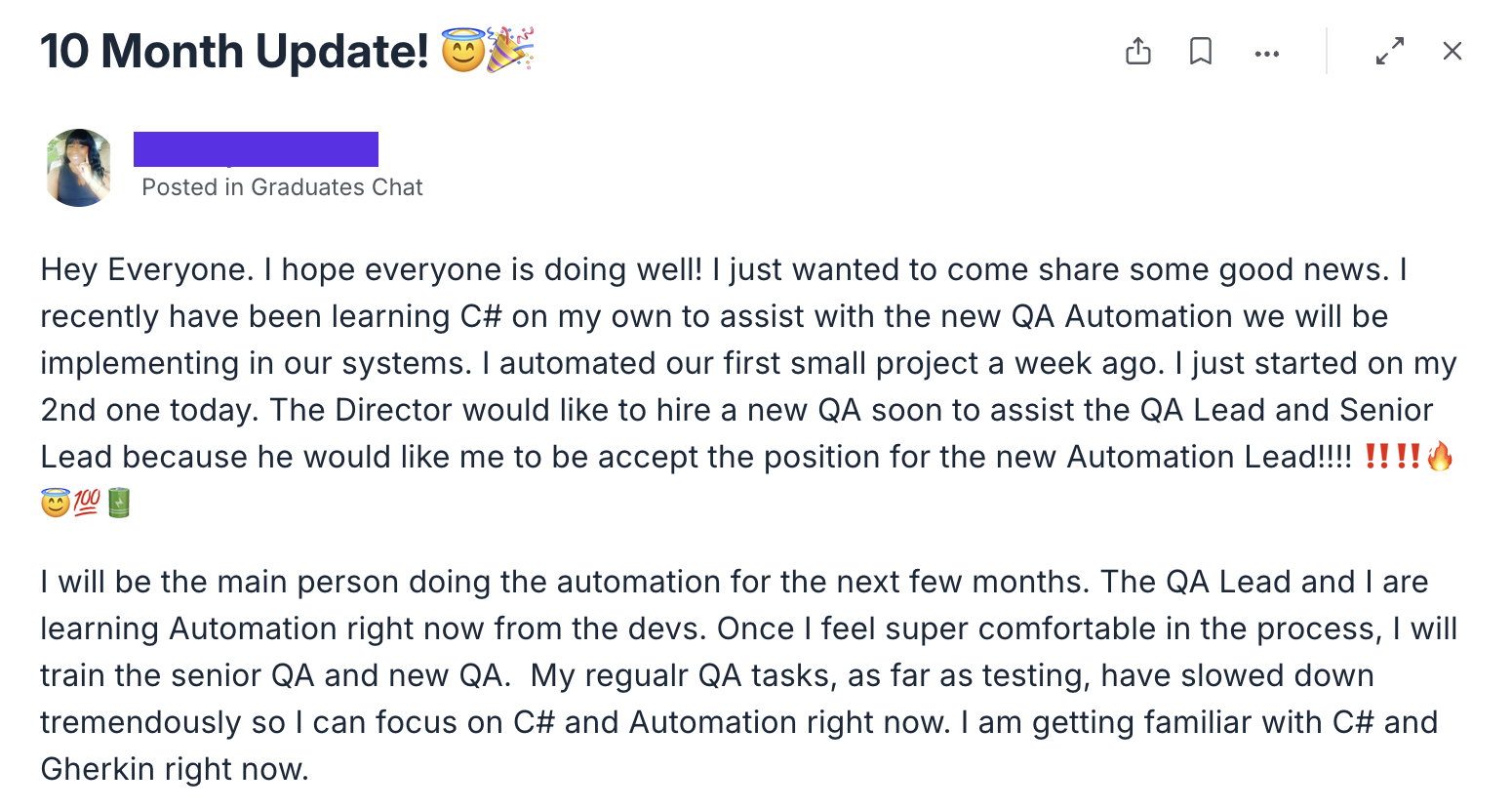
Task: Click the party popper emoji in the title
Action: 510,50
